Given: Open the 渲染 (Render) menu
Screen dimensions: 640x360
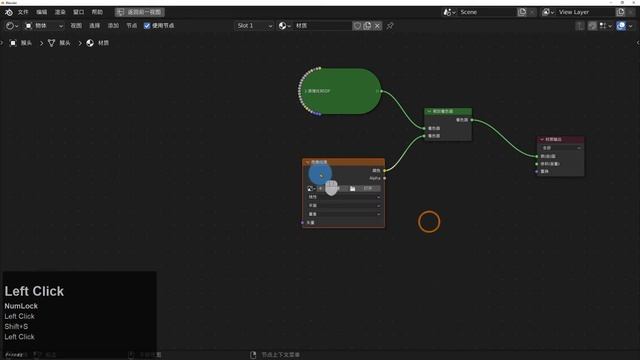Looking at the screenshot, I should coord(60,12).
